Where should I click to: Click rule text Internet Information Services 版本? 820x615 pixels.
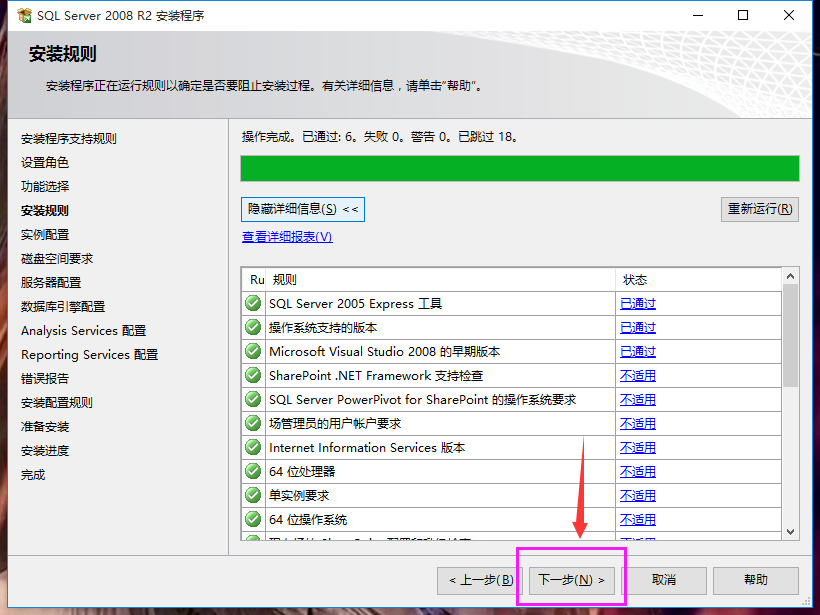(x=367, y=448)
